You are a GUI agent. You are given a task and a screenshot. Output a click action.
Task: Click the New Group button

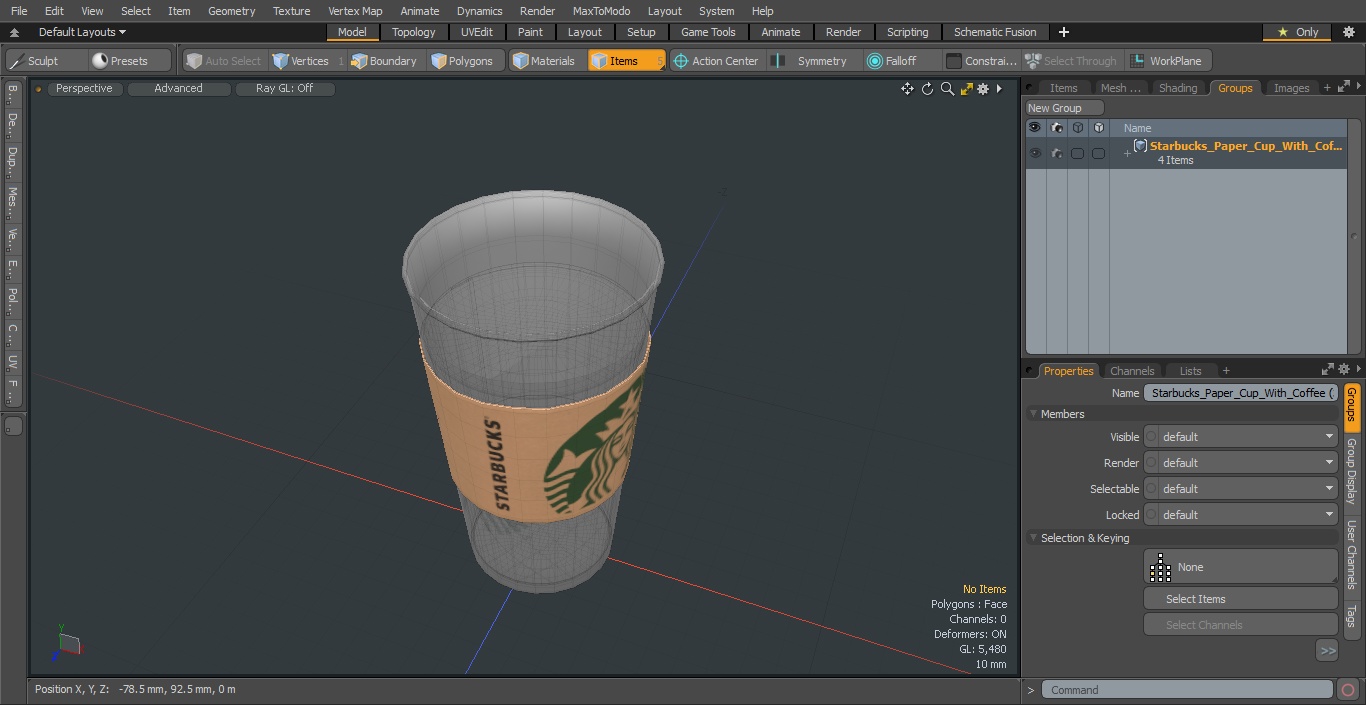(1064, 108)
